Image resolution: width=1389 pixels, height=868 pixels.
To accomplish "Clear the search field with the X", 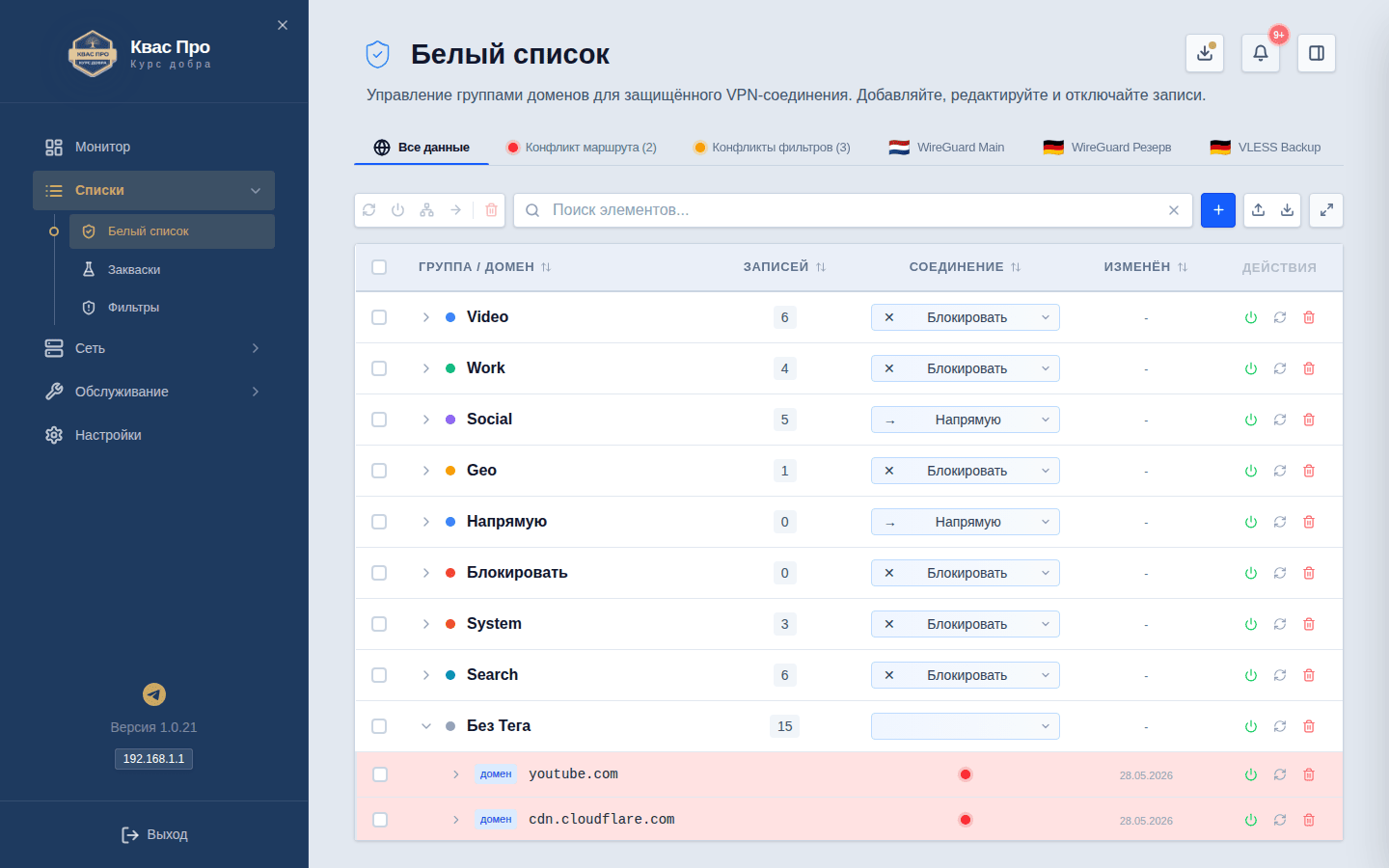I will click(1174, 210).
